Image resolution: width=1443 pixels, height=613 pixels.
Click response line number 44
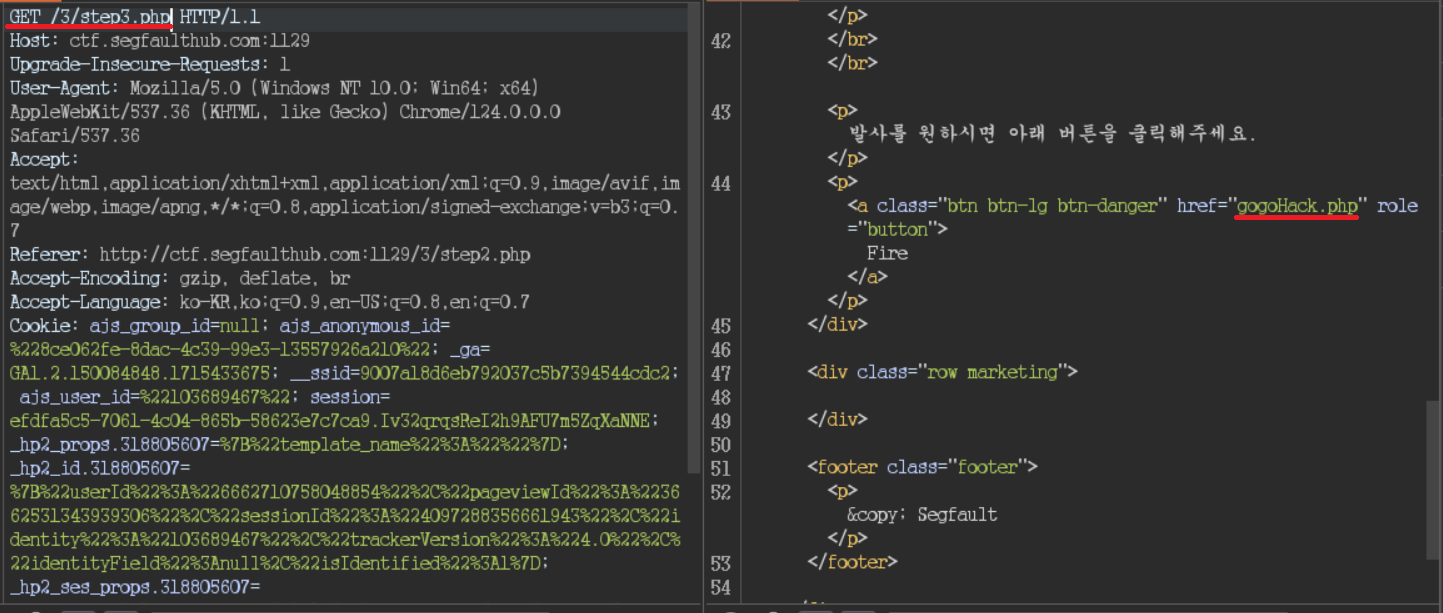720,183
